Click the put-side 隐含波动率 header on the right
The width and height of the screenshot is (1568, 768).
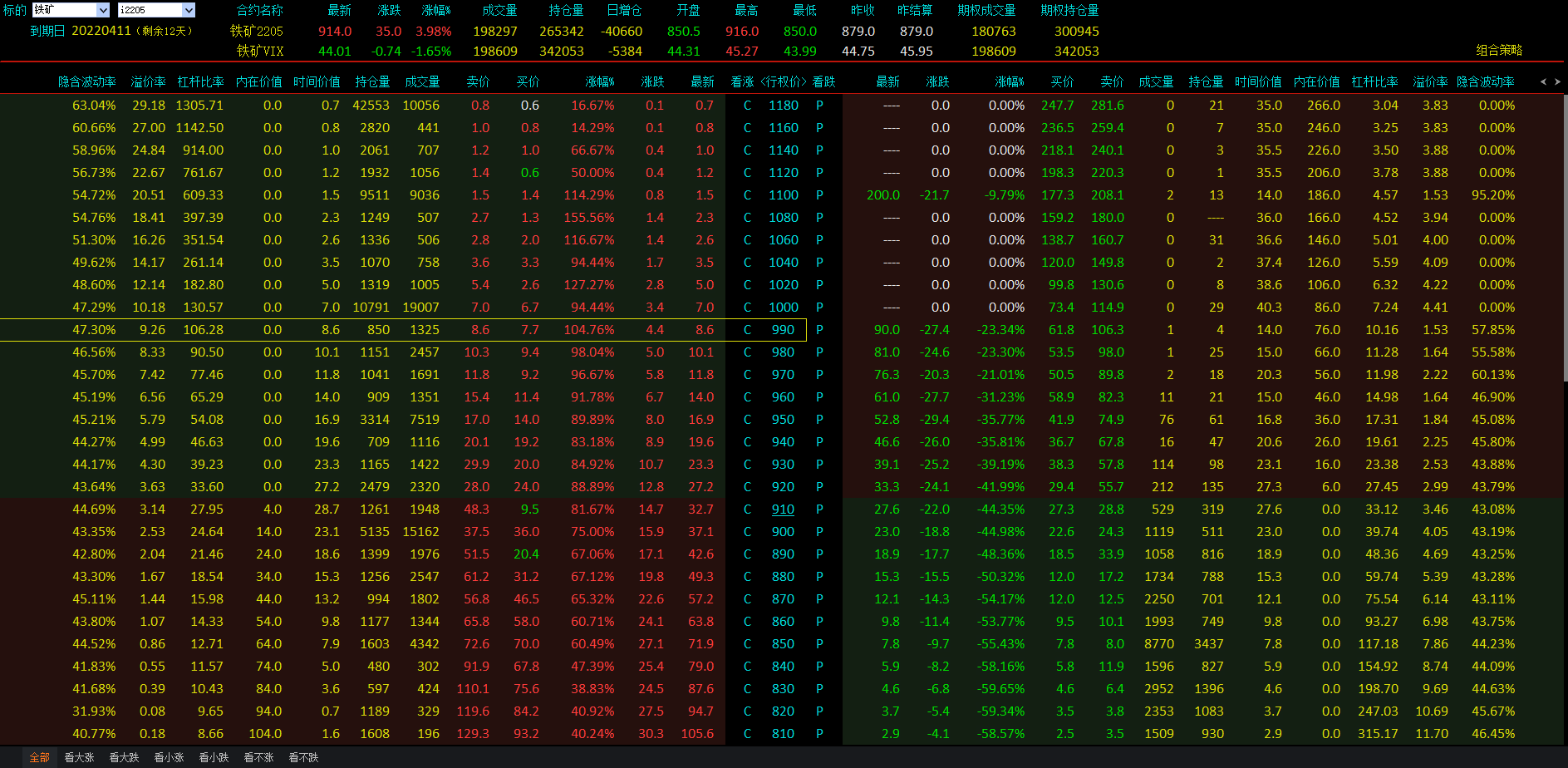click(x=1486, y=81)
